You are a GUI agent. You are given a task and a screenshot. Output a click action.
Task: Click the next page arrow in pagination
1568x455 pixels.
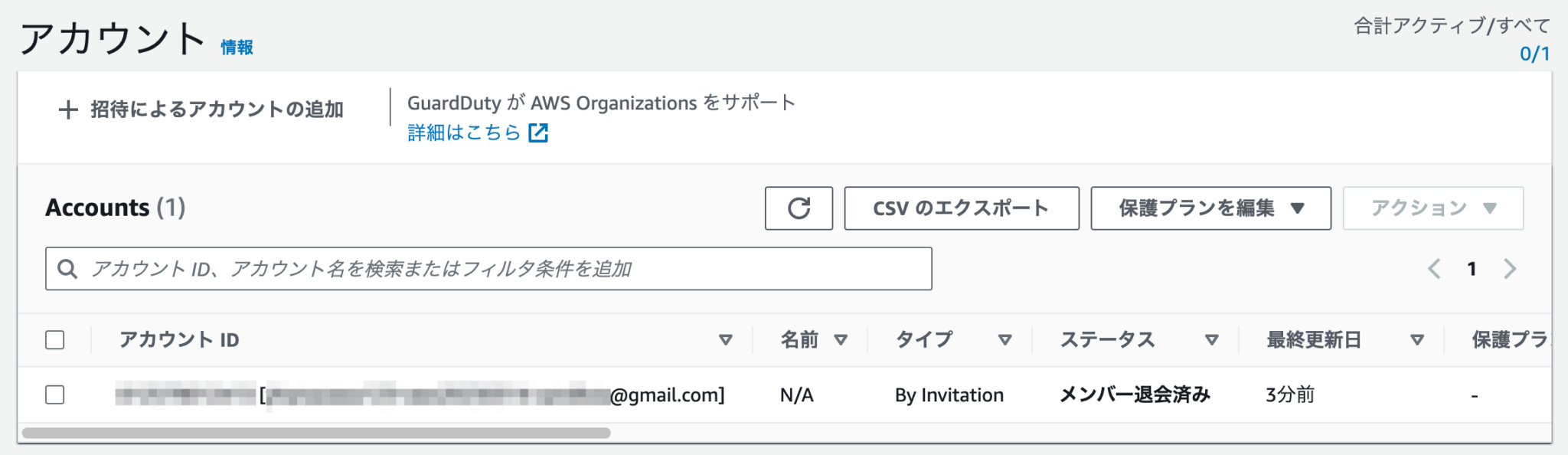[x=1509, y=269]
